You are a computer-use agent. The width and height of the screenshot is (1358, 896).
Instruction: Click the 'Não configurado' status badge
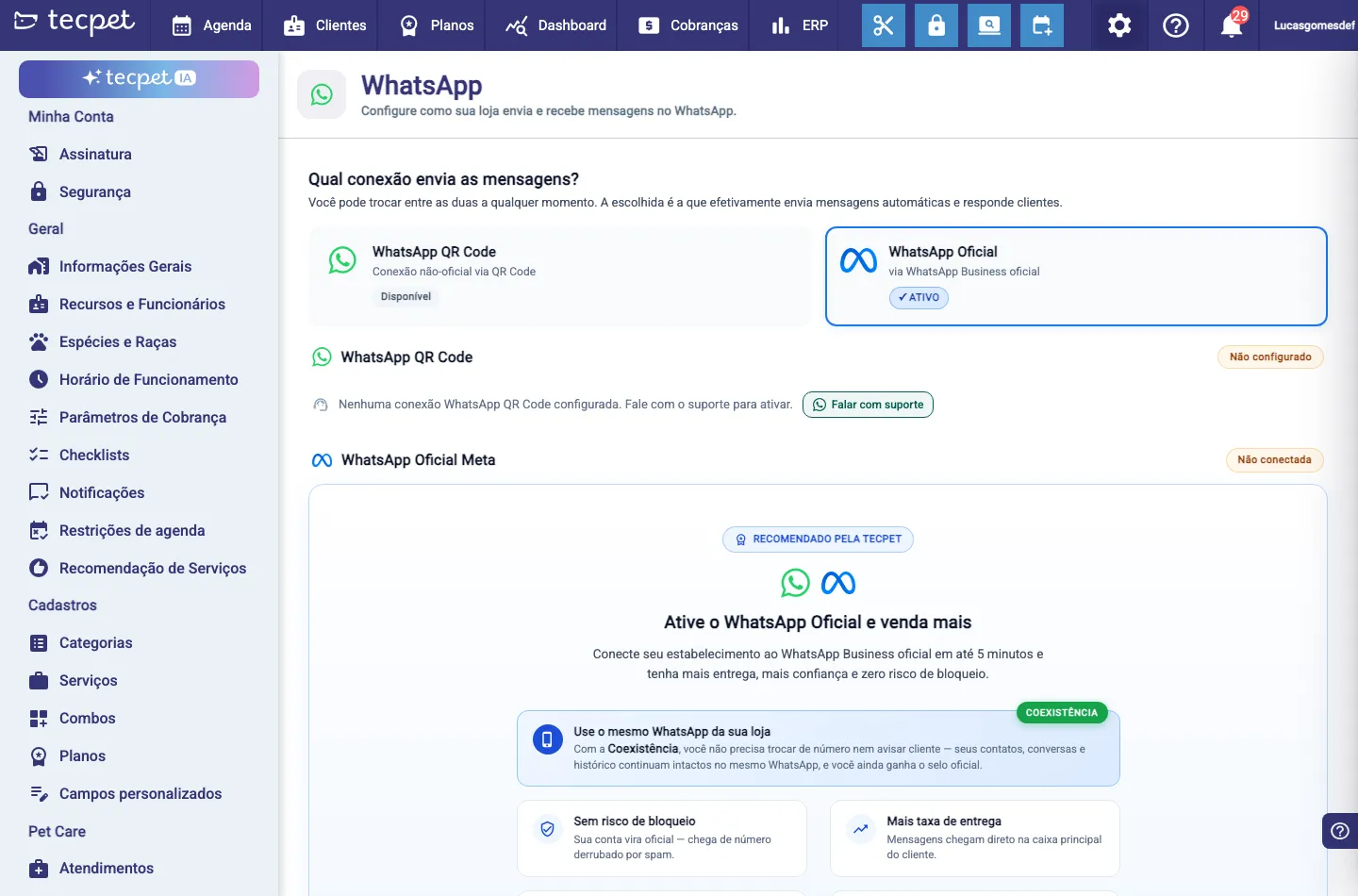(x=1270, y=357)
